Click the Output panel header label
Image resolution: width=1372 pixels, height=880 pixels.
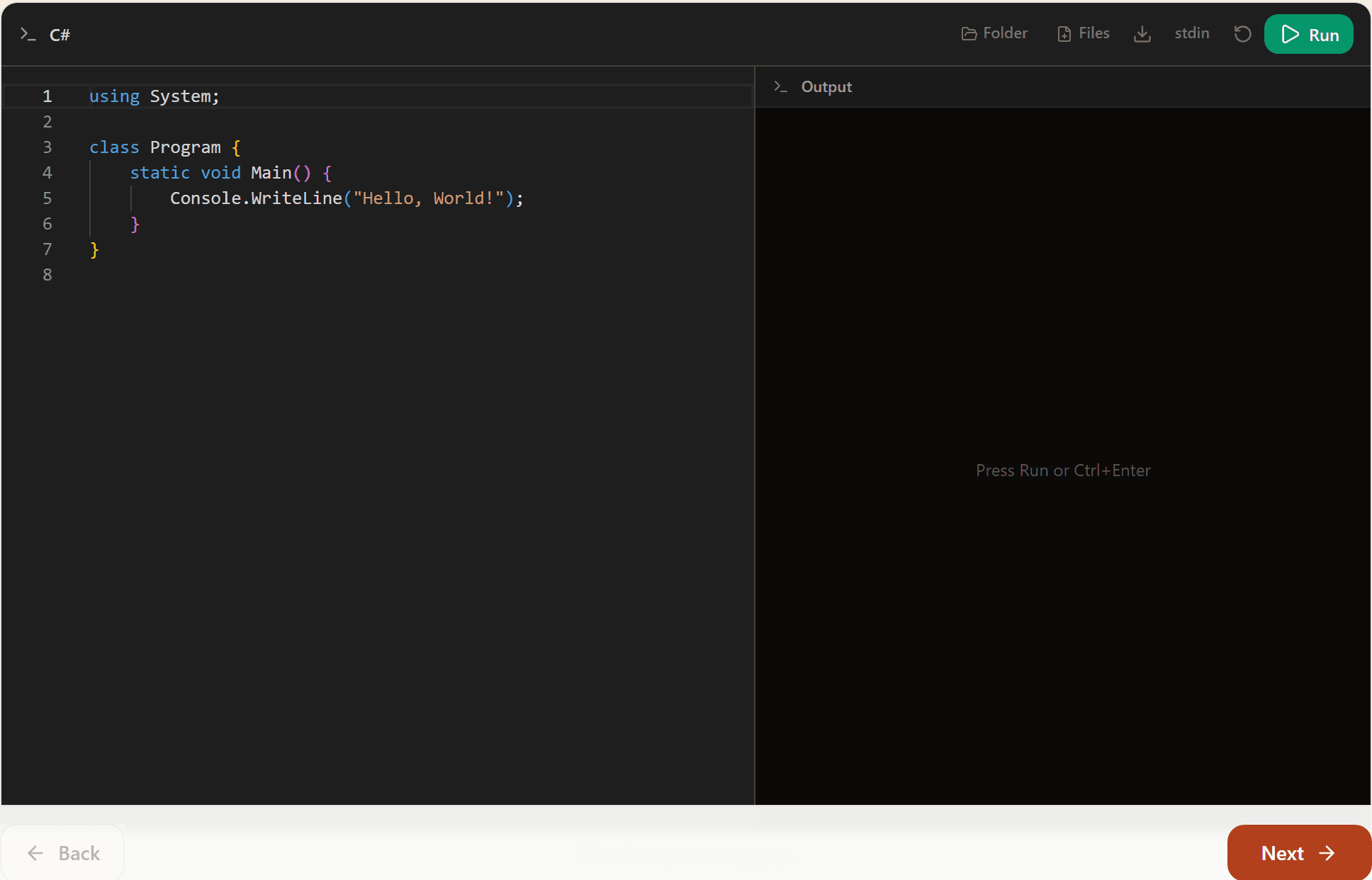pyautogui.click(x=826, y=86)
